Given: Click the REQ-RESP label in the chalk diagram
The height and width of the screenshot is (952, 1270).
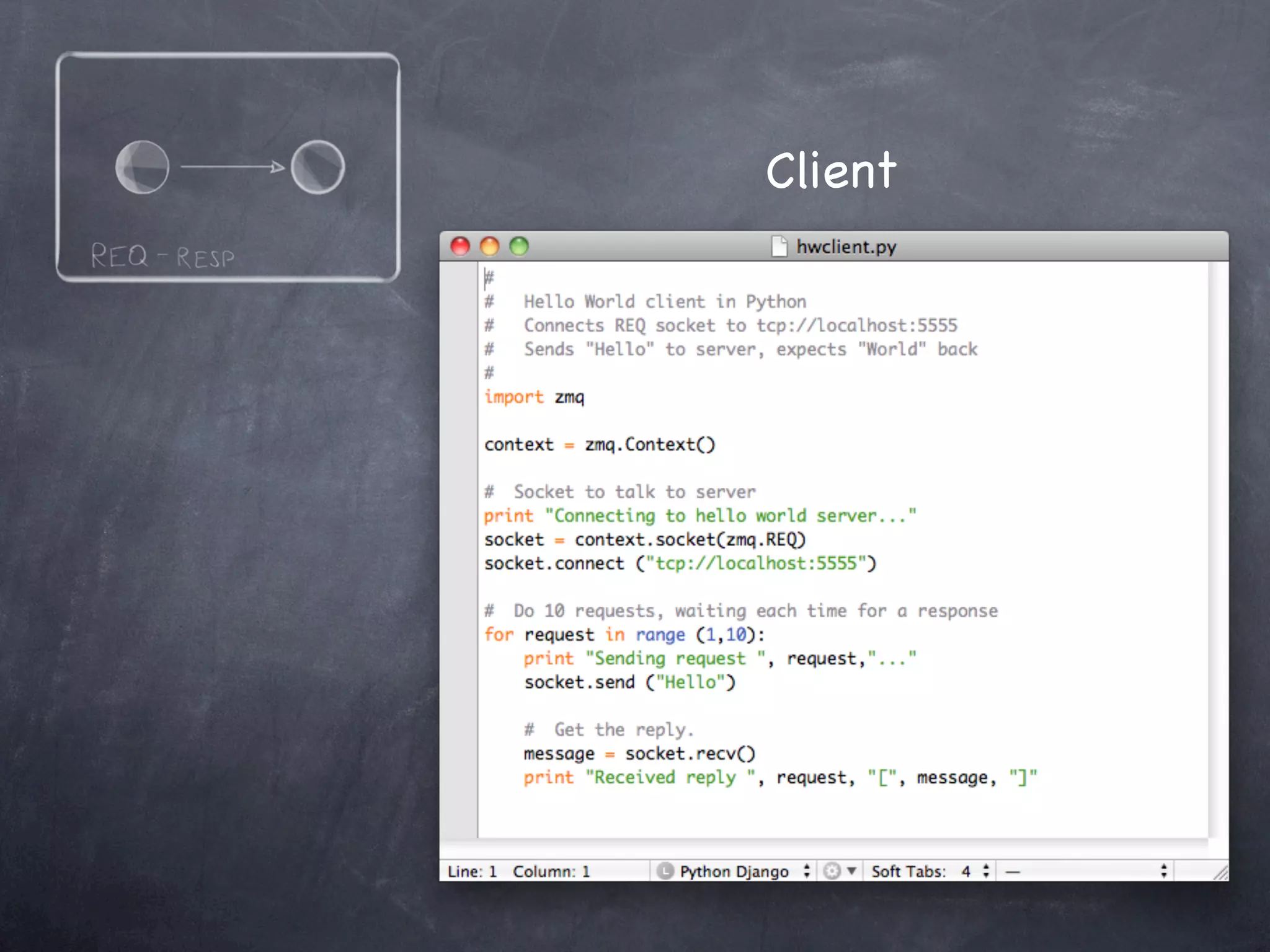Looking at the screenshot, I should point(162,256).
